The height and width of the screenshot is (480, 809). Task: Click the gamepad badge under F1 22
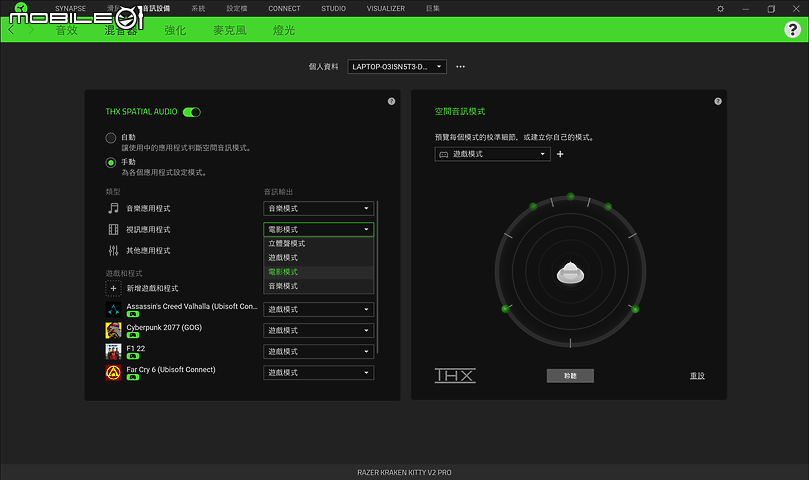pyautogui.click(x=133, y=356)
